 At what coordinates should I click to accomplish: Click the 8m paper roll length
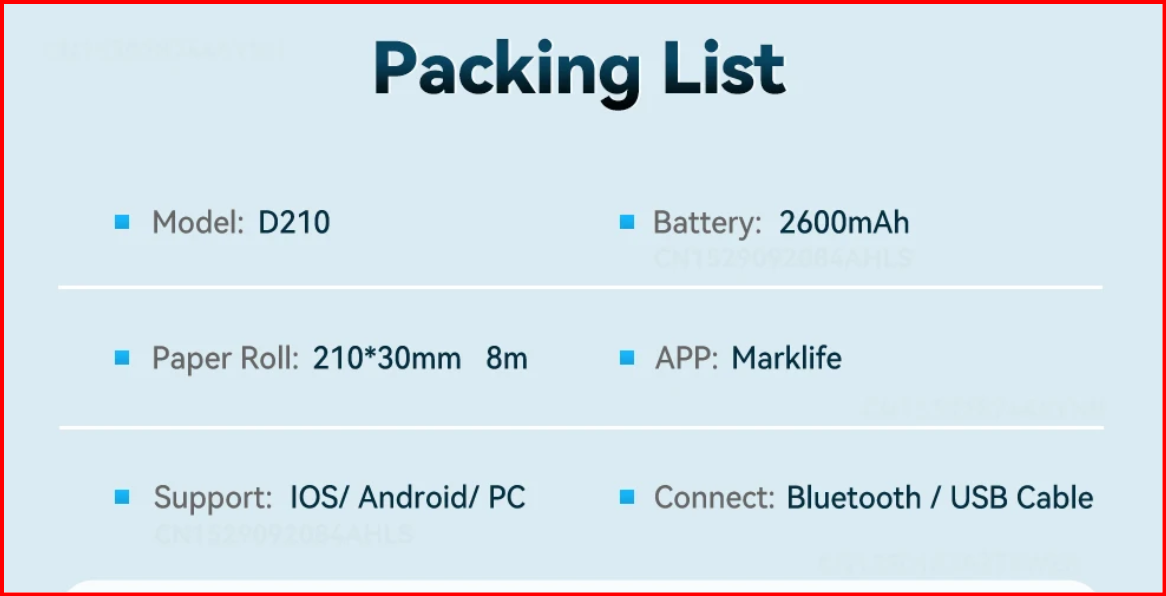(506, 358)
